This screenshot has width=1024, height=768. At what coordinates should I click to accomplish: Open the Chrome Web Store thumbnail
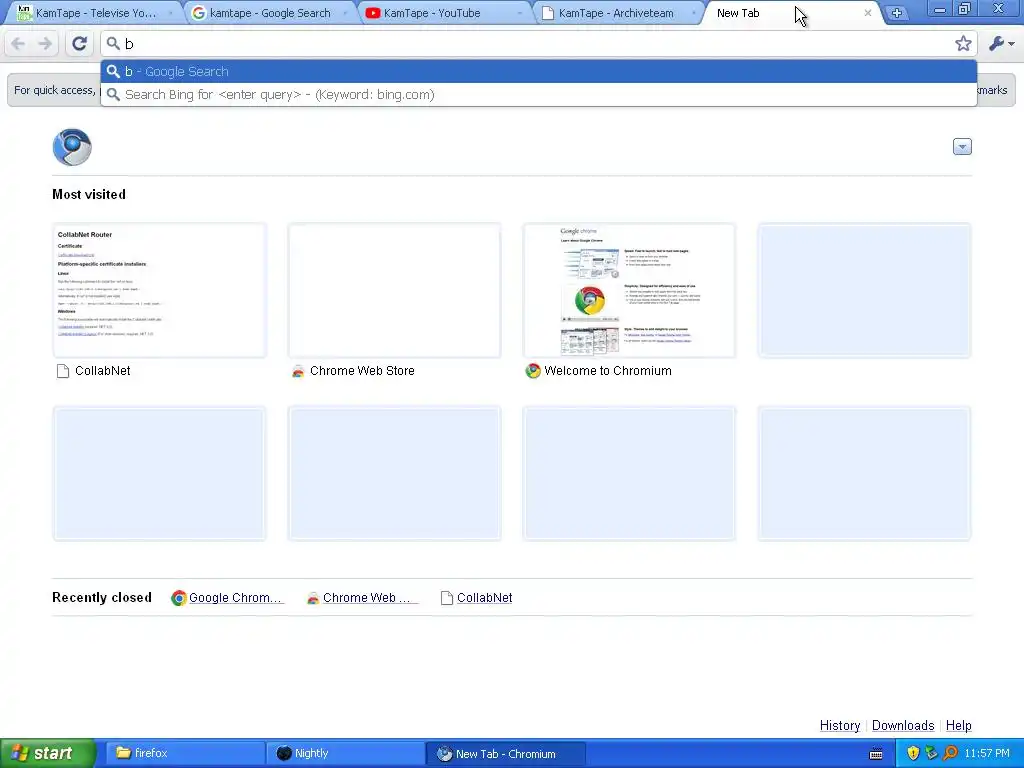point(394,291)
